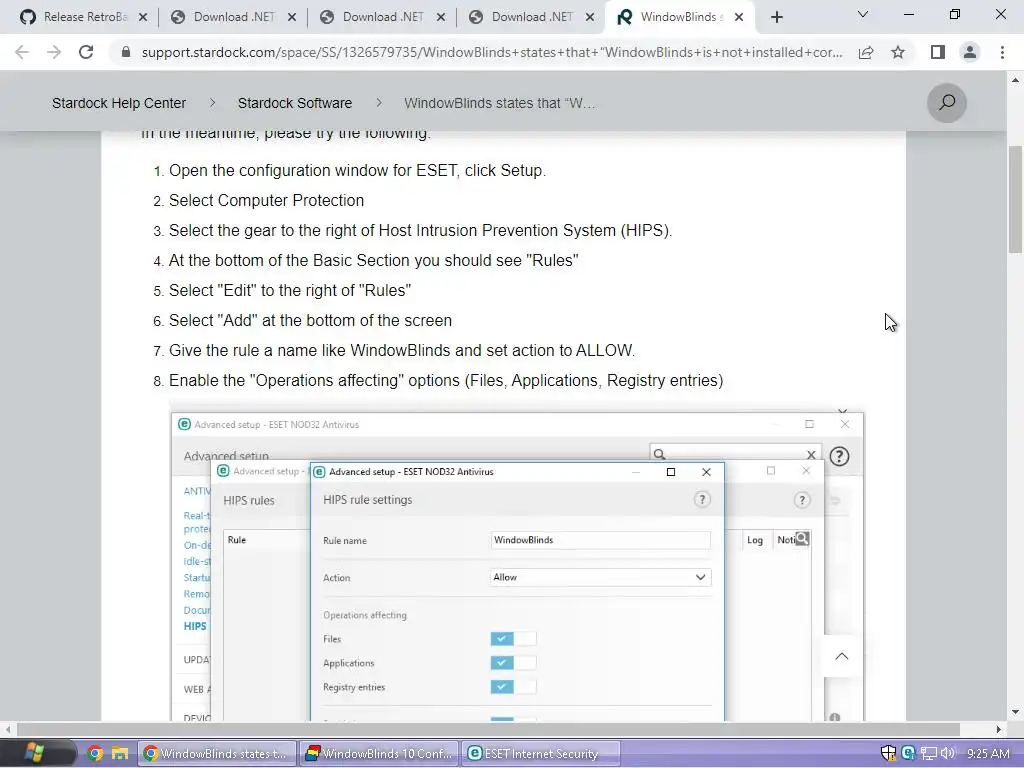Screen dimensions: 1024x768
Task: Click the magnifier over the rules table
Action: 802,539
